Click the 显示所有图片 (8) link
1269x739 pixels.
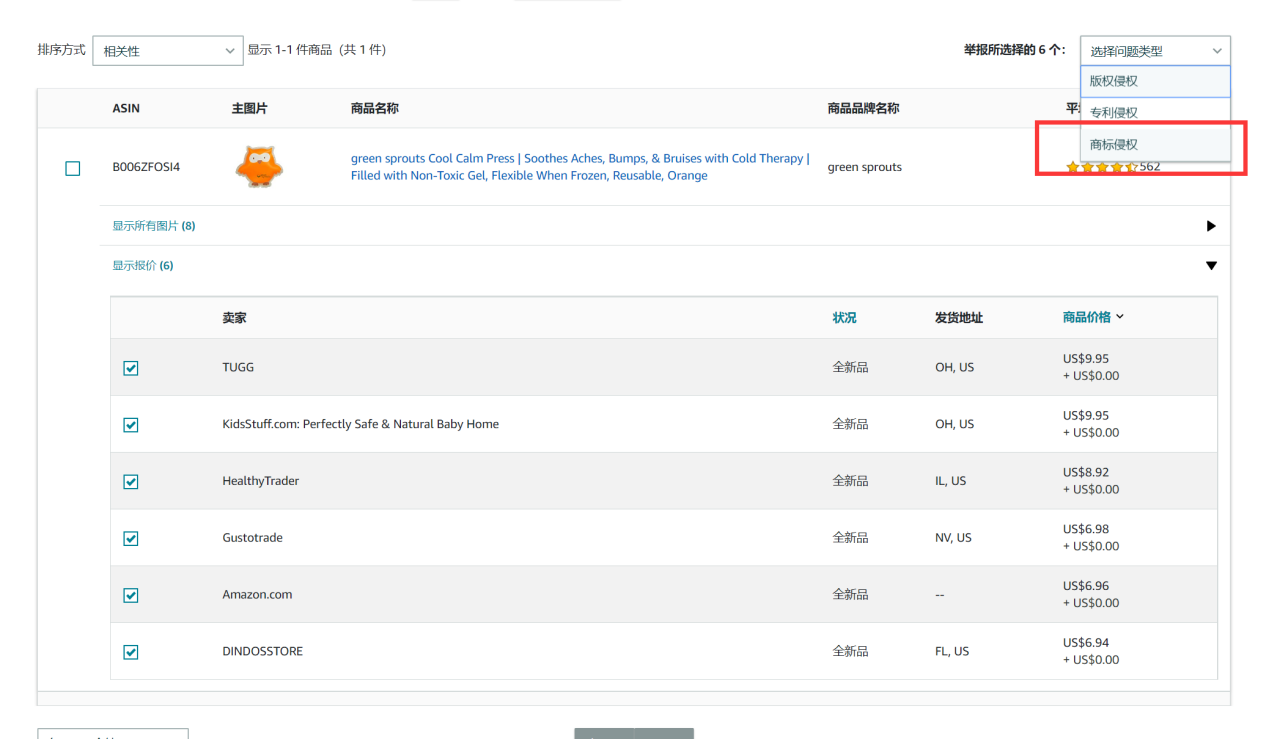(153, 226)
